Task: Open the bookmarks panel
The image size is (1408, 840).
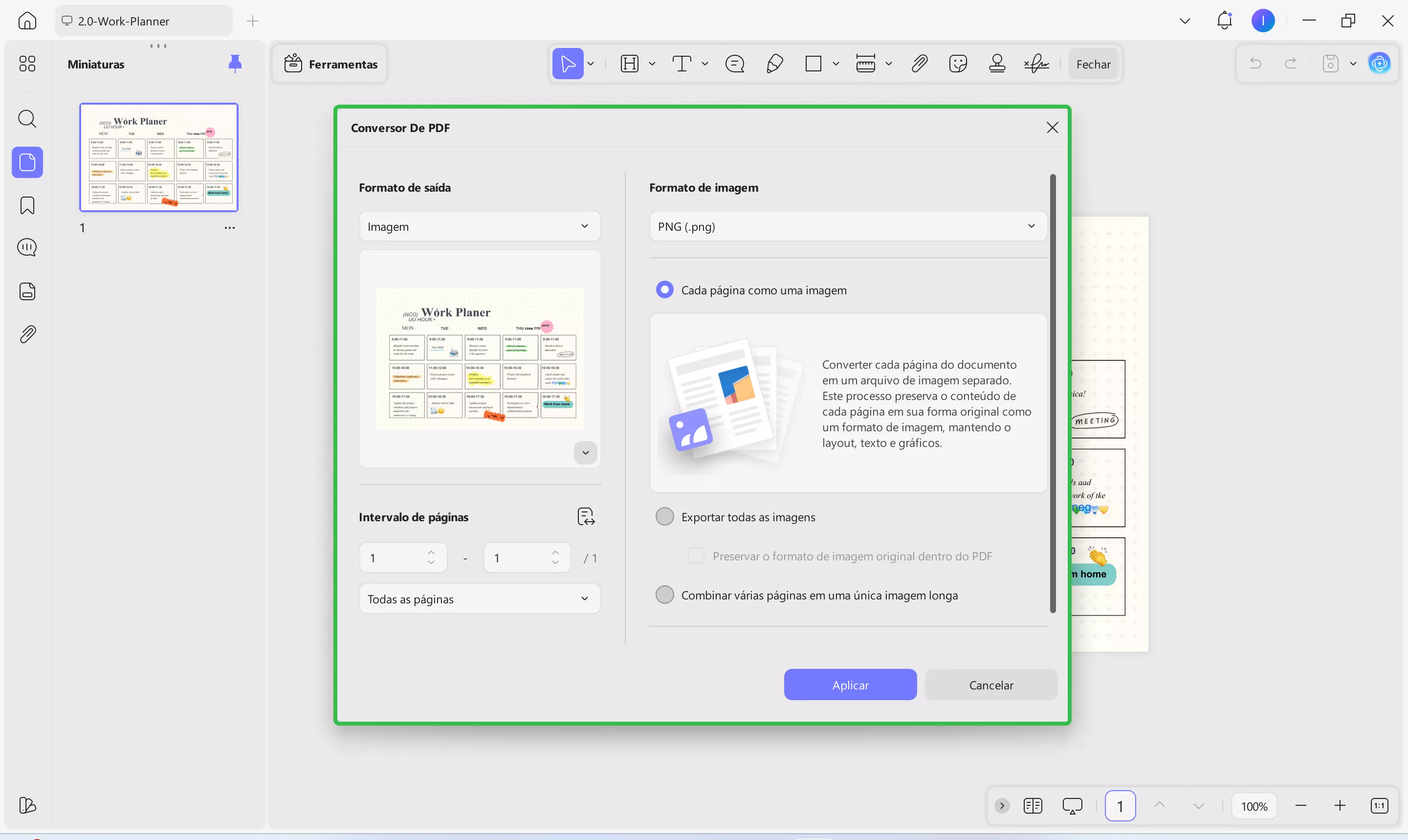Action: [26, 205]
